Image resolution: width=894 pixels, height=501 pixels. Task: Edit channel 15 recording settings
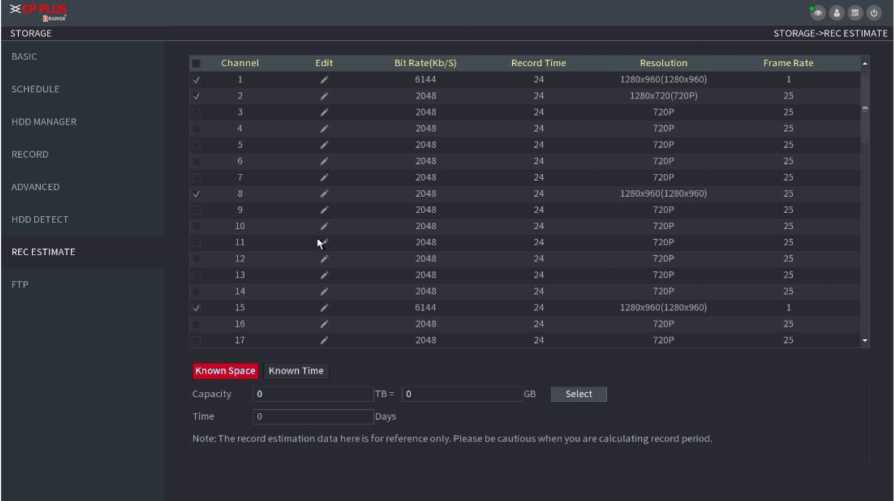coord(324,308)
